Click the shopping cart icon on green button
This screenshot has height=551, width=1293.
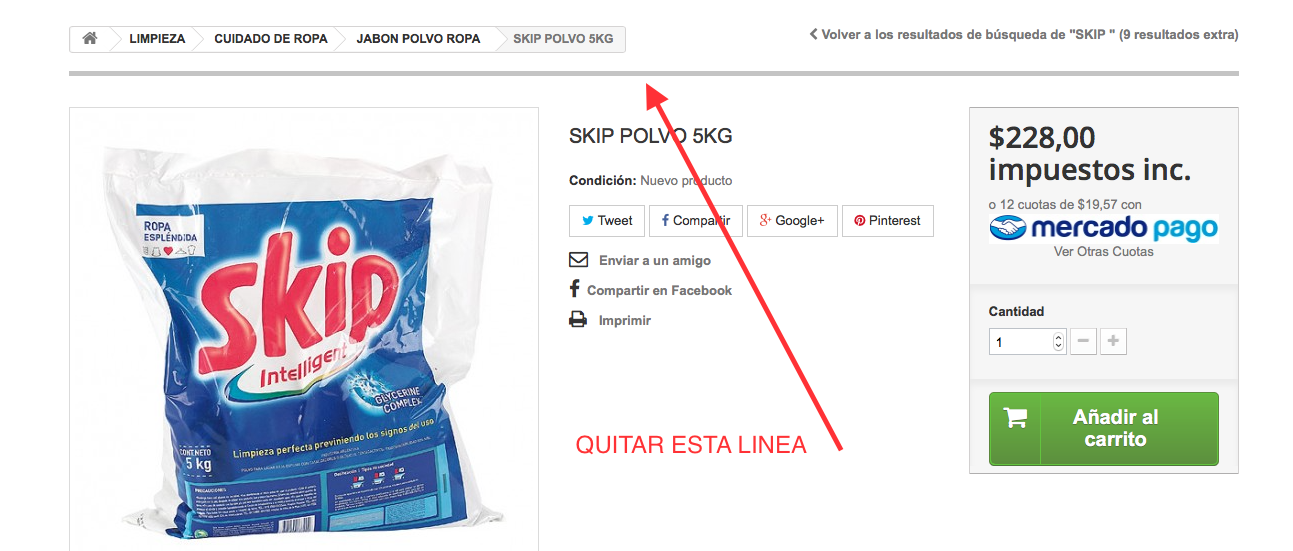[1015, 418]
